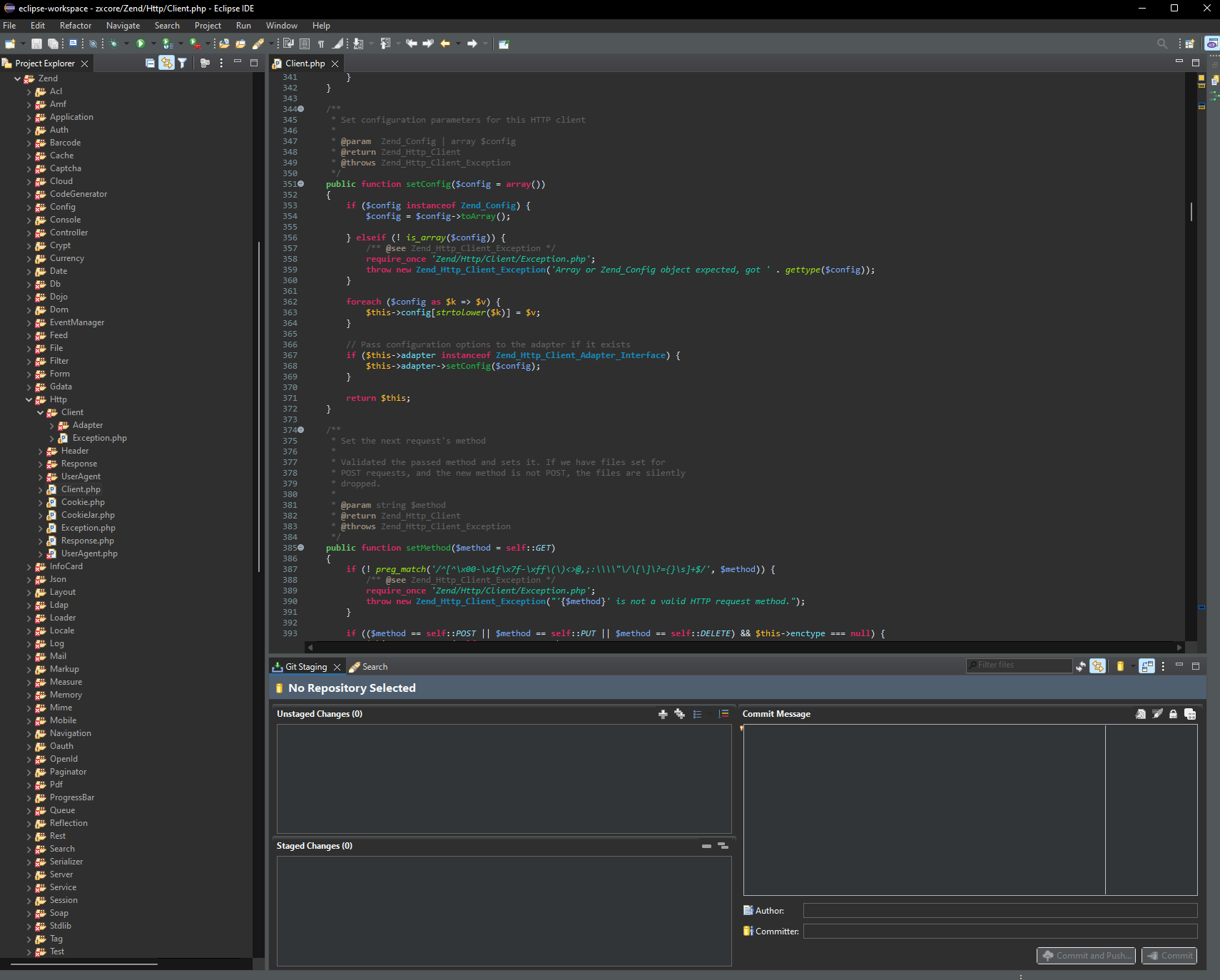The height and width of the screenshot is (980, 1220).
Task: Click the Add Signed-off-by icon
Action: tap(1157, 714)
